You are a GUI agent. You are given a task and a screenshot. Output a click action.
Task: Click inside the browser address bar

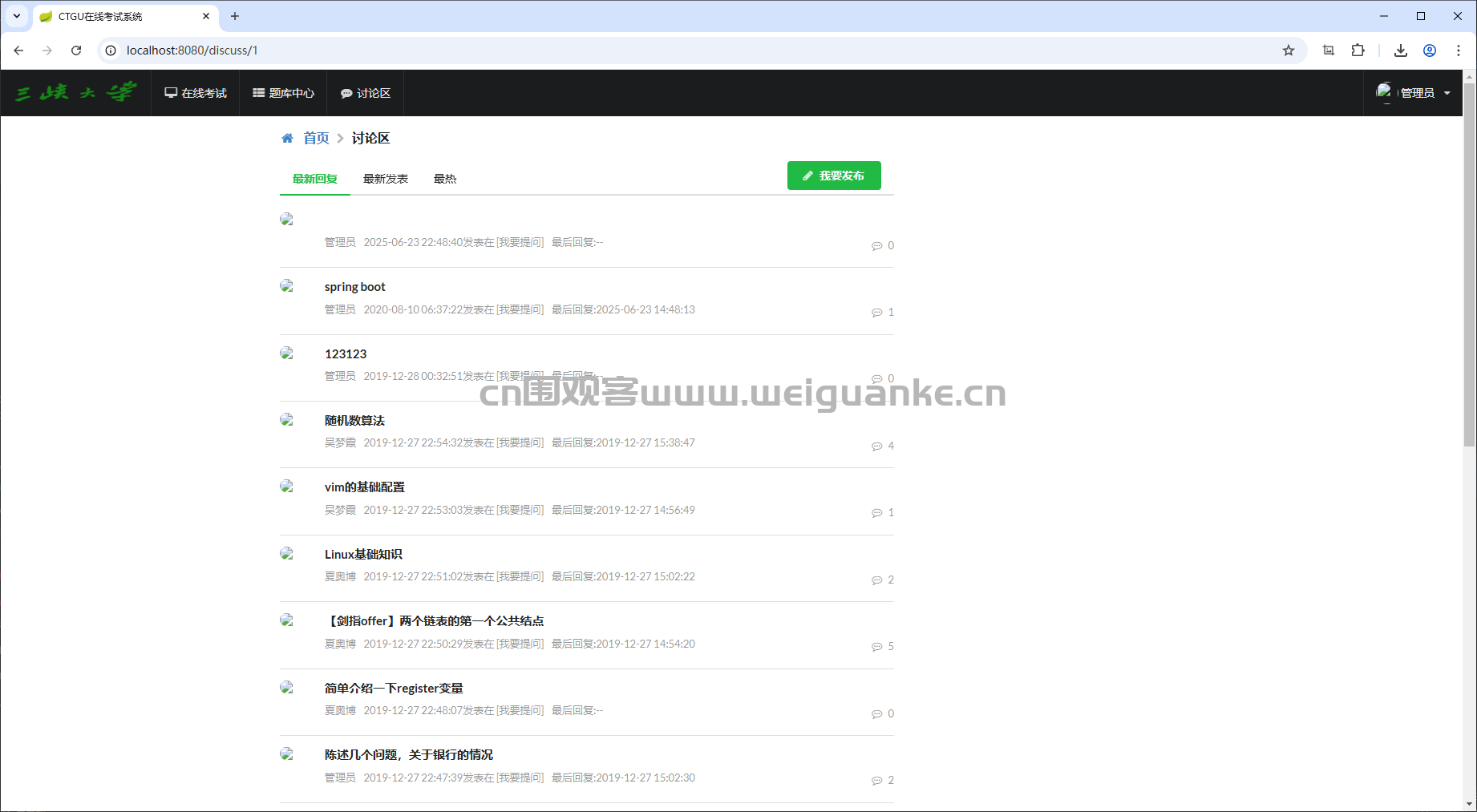click(x=321, y=50)
